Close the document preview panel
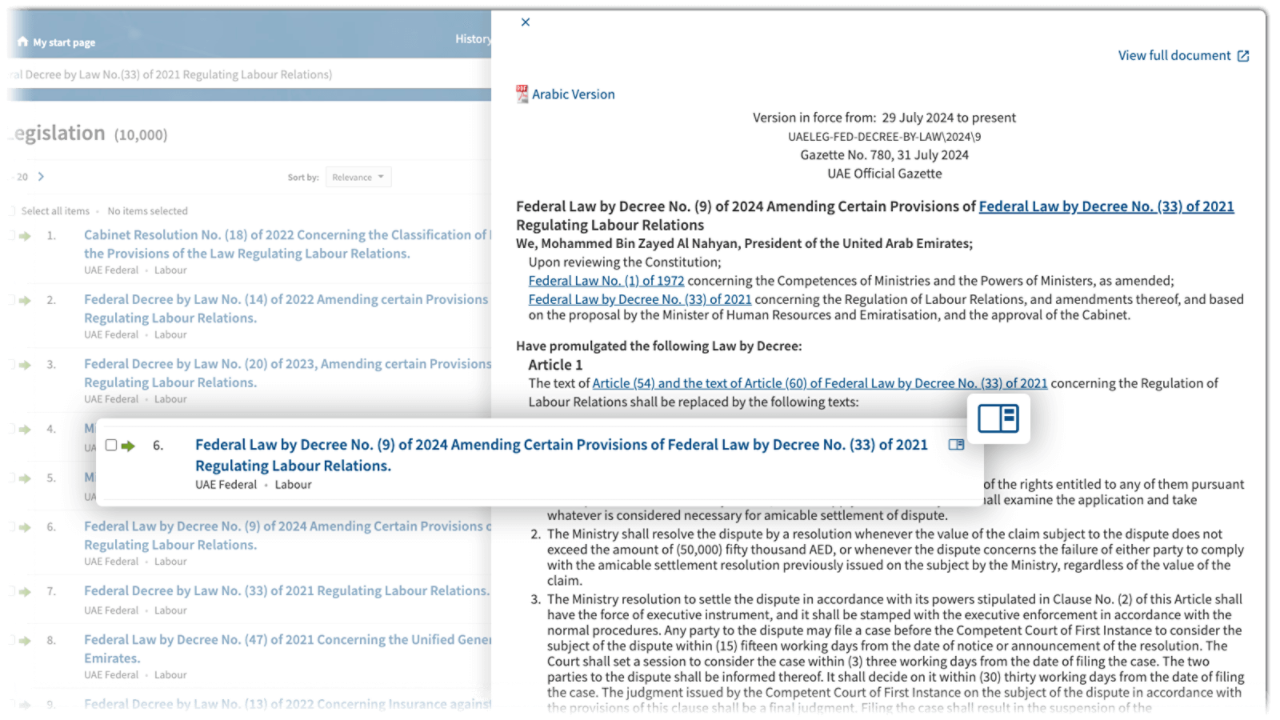Image resolution: width=1280 pixels, height=720 pixels. point(525,22)
